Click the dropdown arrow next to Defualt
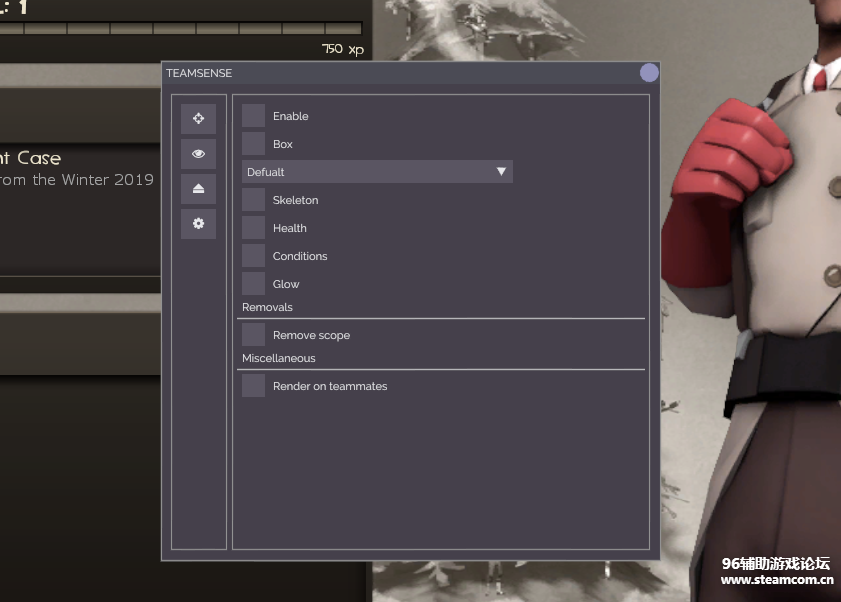841x602 pixels. point(501,171)
